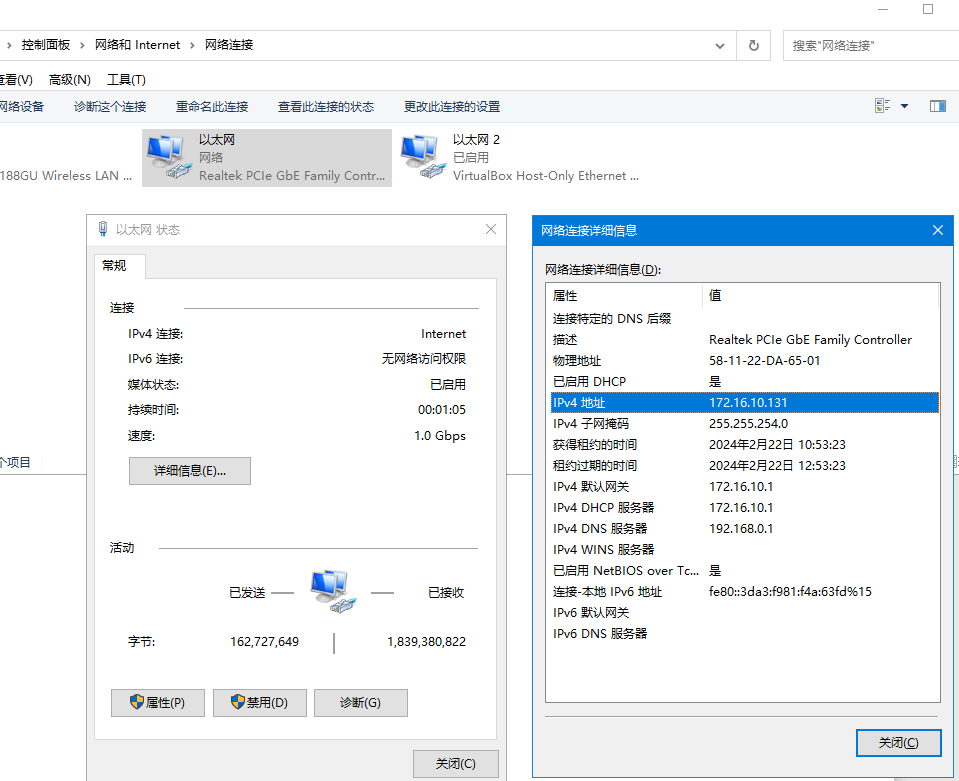Toggle the preview pane icon

[937, 106]
